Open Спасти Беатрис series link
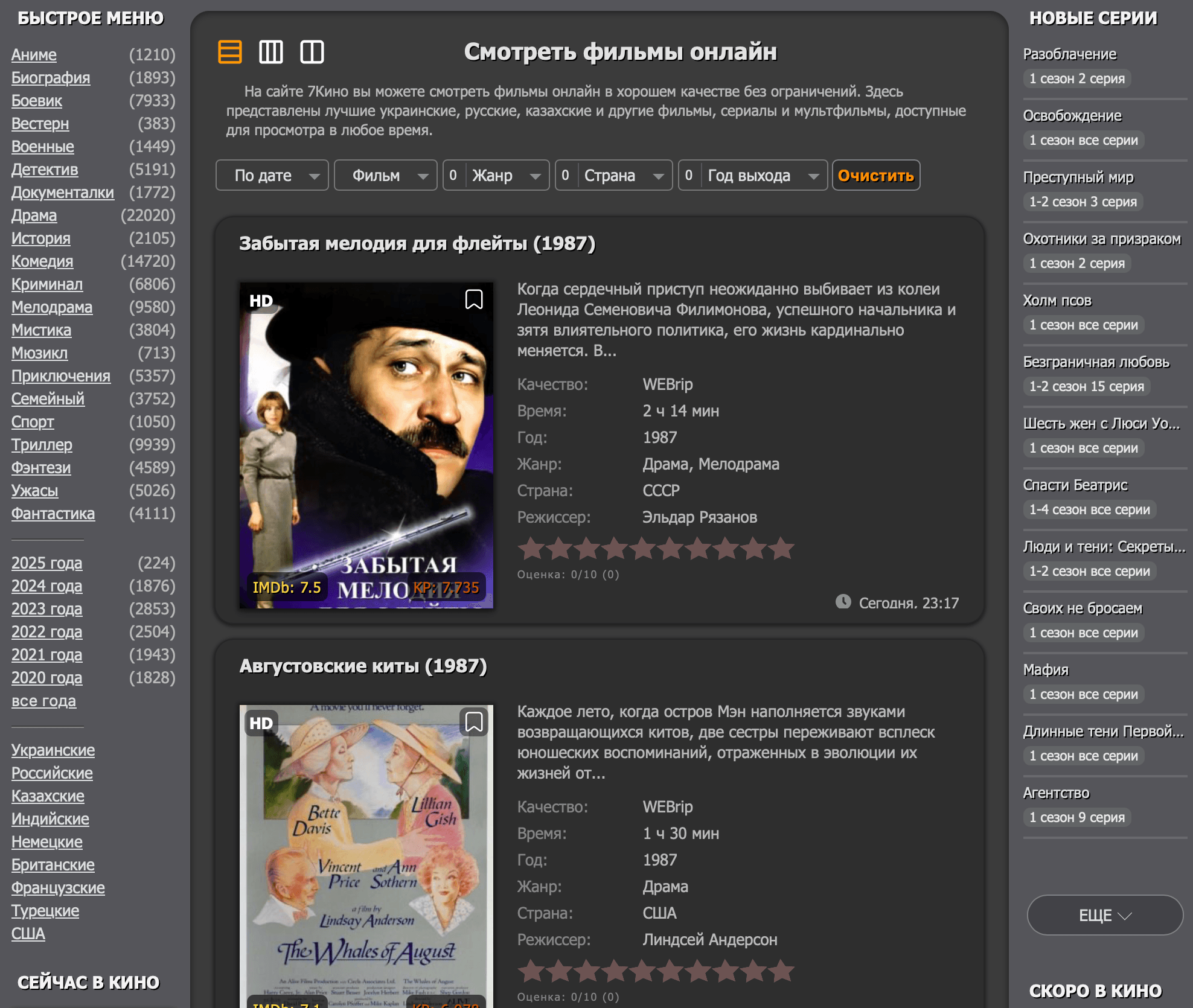This screenshot has width=1193, height=1008. (x=1075, y=485)
